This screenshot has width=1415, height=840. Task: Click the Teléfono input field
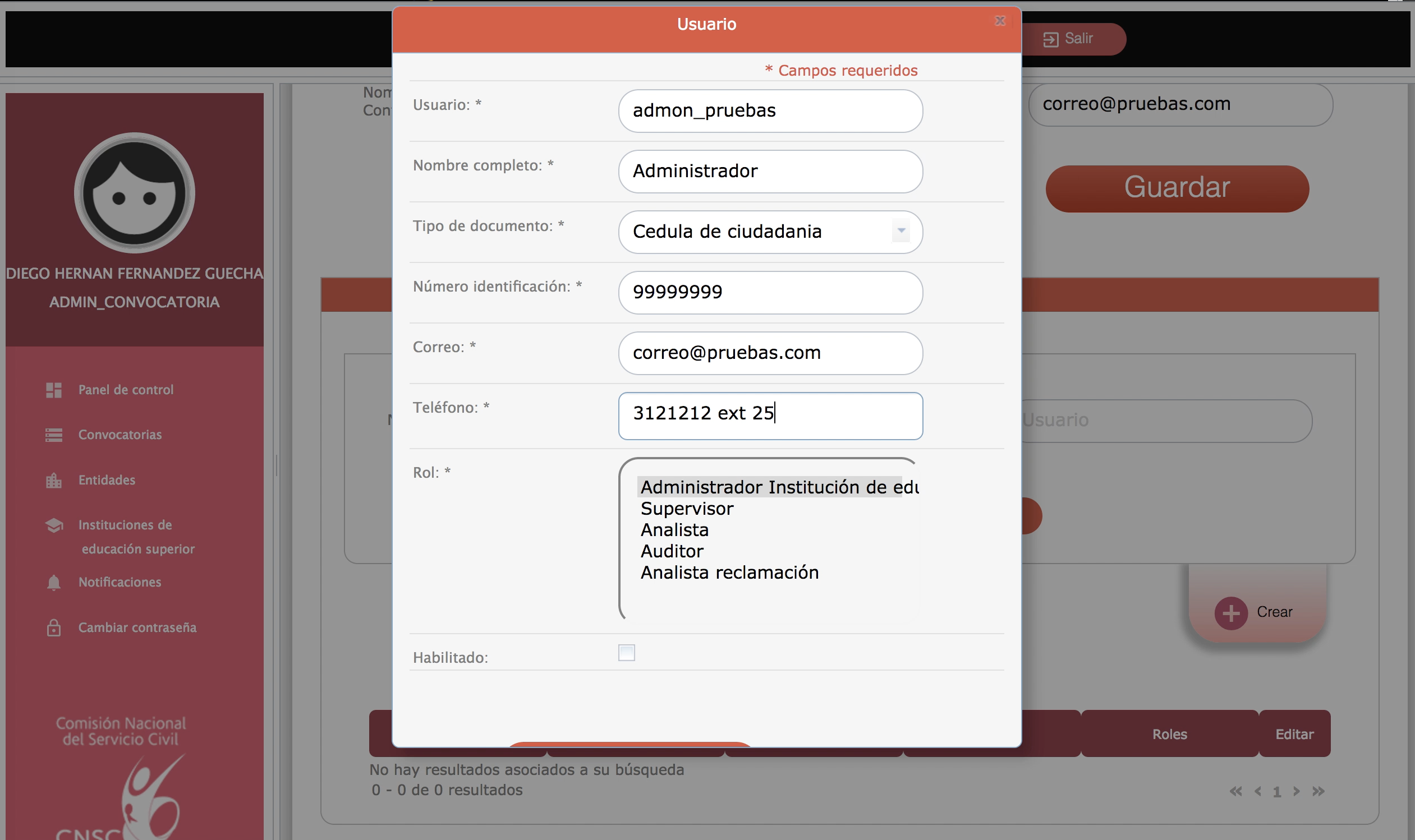770,416
